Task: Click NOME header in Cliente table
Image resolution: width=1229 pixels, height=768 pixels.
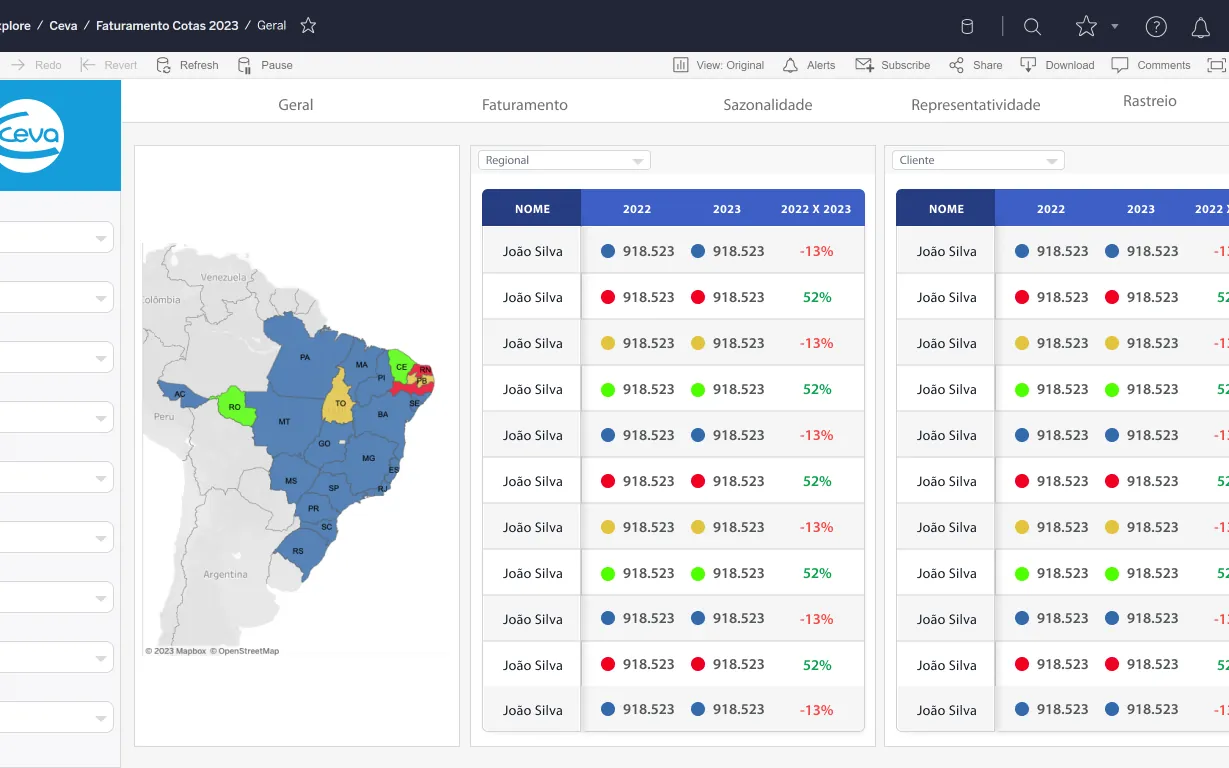Action: tap(946, 209)
